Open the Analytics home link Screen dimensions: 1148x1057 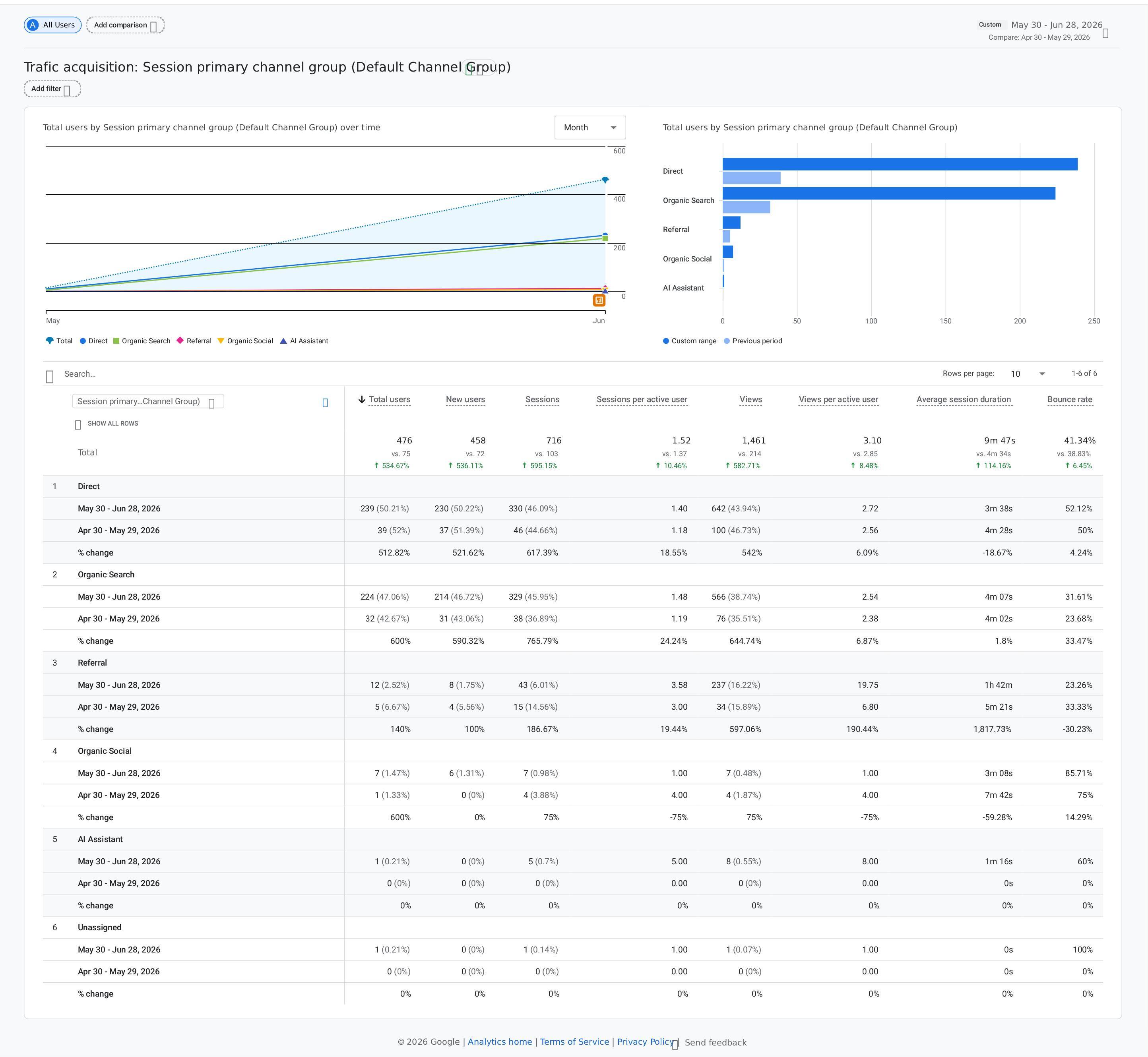point(500,1042)
